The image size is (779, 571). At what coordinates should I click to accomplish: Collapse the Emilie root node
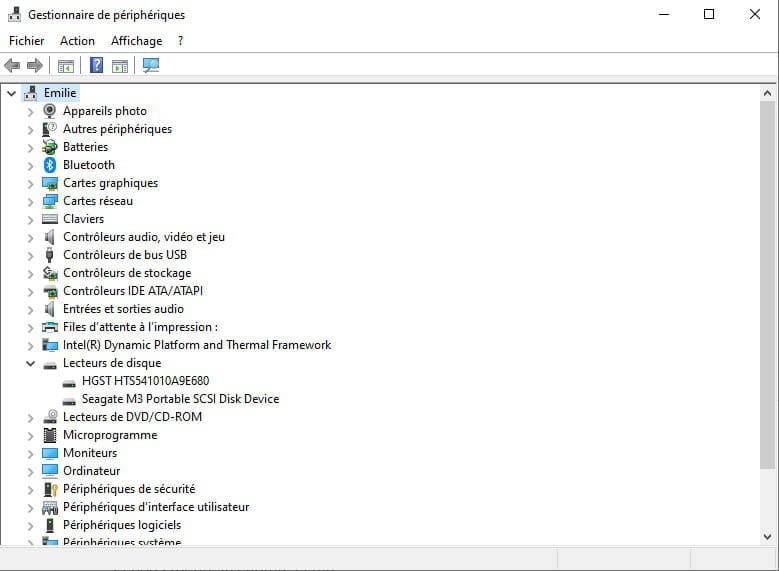click(11, 93)
